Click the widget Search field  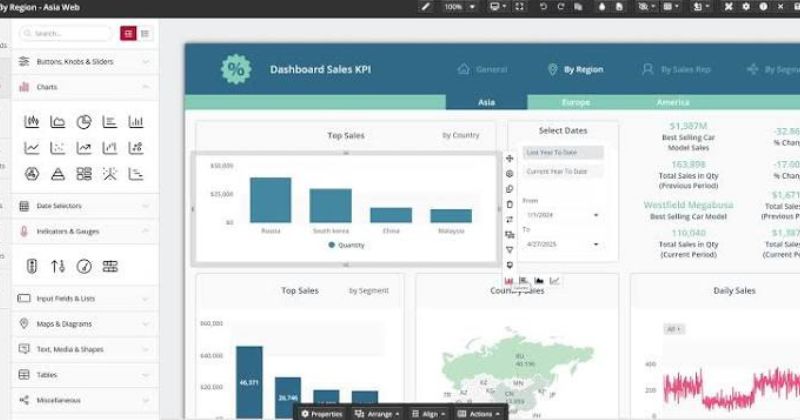(65, 33)
